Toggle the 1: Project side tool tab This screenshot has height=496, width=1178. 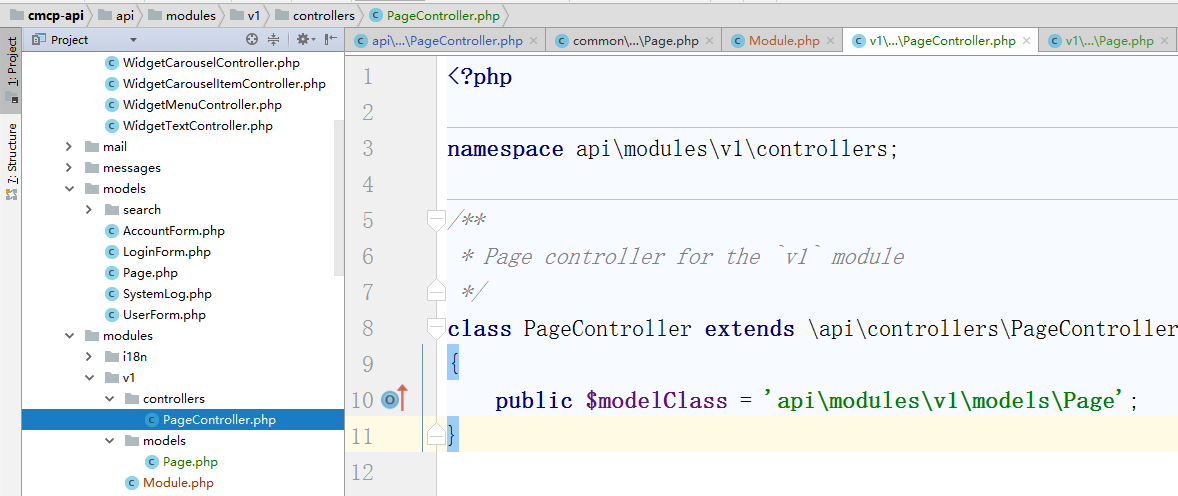click(x=12, y=69)
